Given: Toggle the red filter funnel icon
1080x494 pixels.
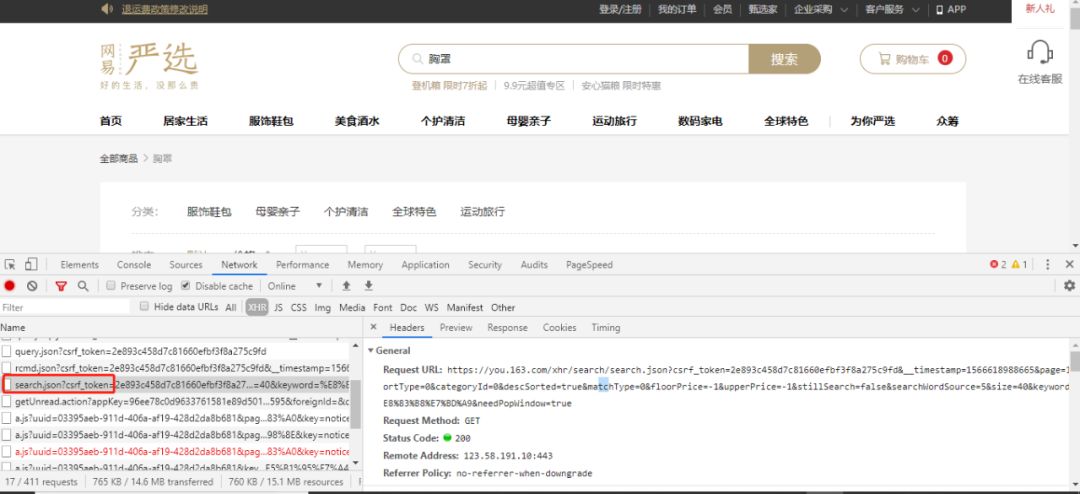Looking at the screenshot, I should point(61,286).
